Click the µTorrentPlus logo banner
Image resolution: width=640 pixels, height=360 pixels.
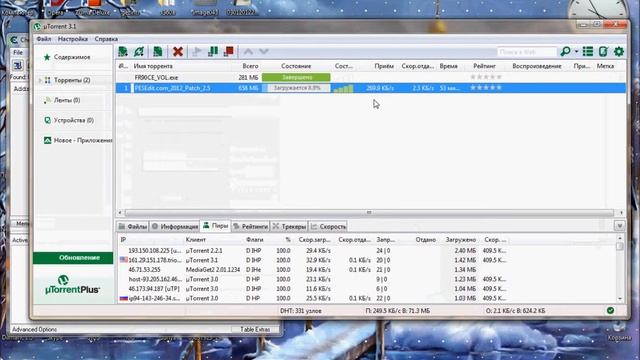pyautogui.click(x=72, y=285)
